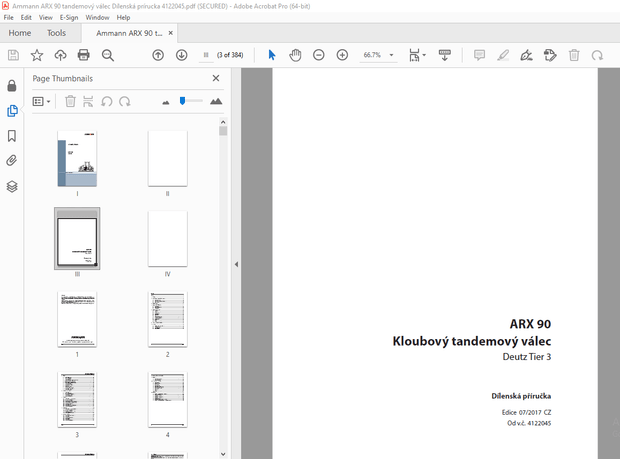
Task: Delete selected thumbnail pages
Action: click(70, 102)
